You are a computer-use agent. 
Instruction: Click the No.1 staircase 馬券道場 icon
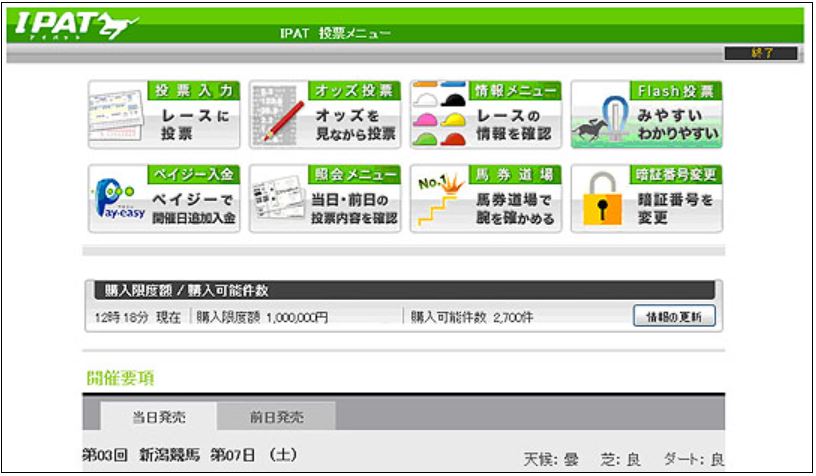441,200
